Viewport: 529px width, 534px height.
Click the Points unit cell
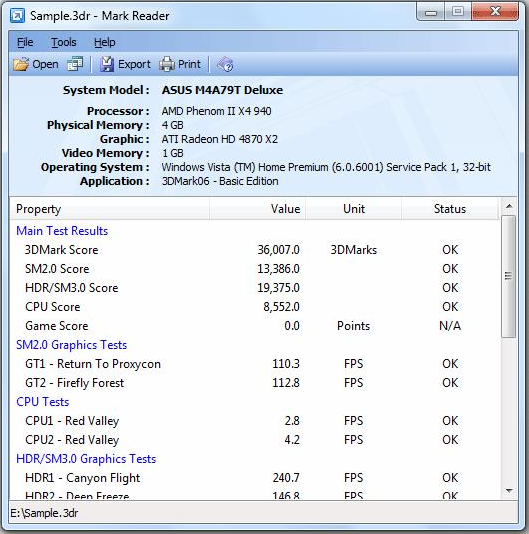[354, 326]
